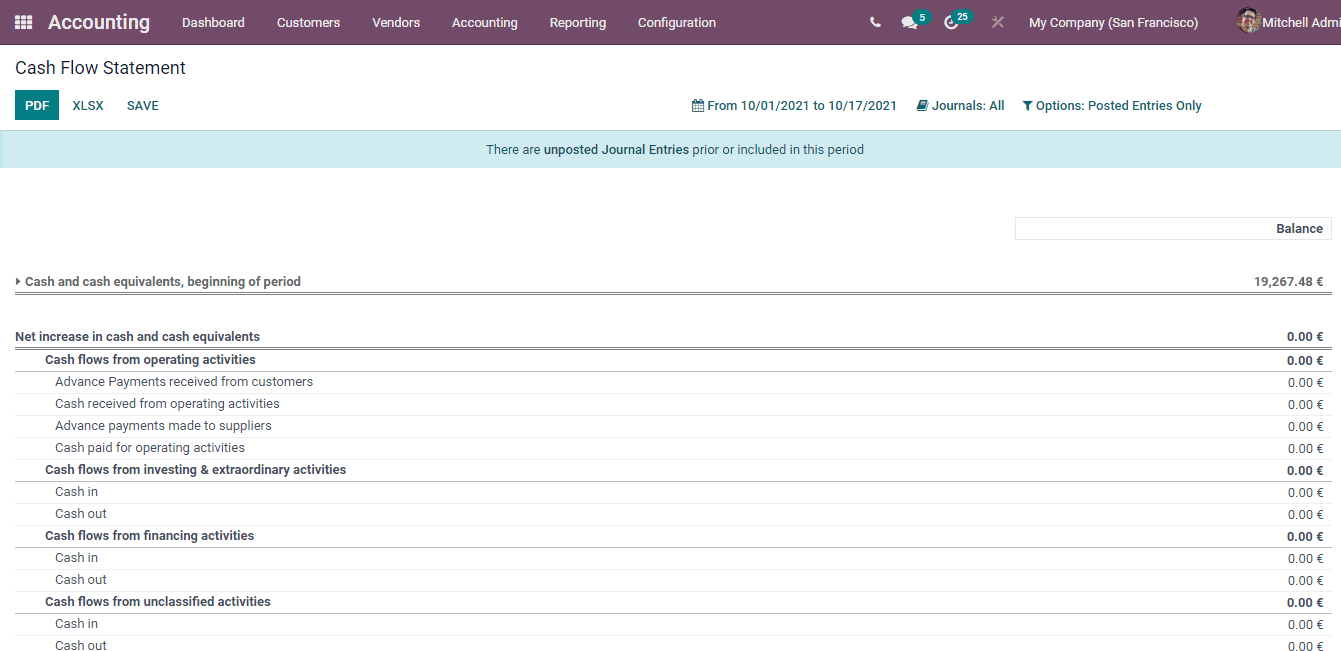
Task: Generate a PDF of the report
Action: click(36, 104)
